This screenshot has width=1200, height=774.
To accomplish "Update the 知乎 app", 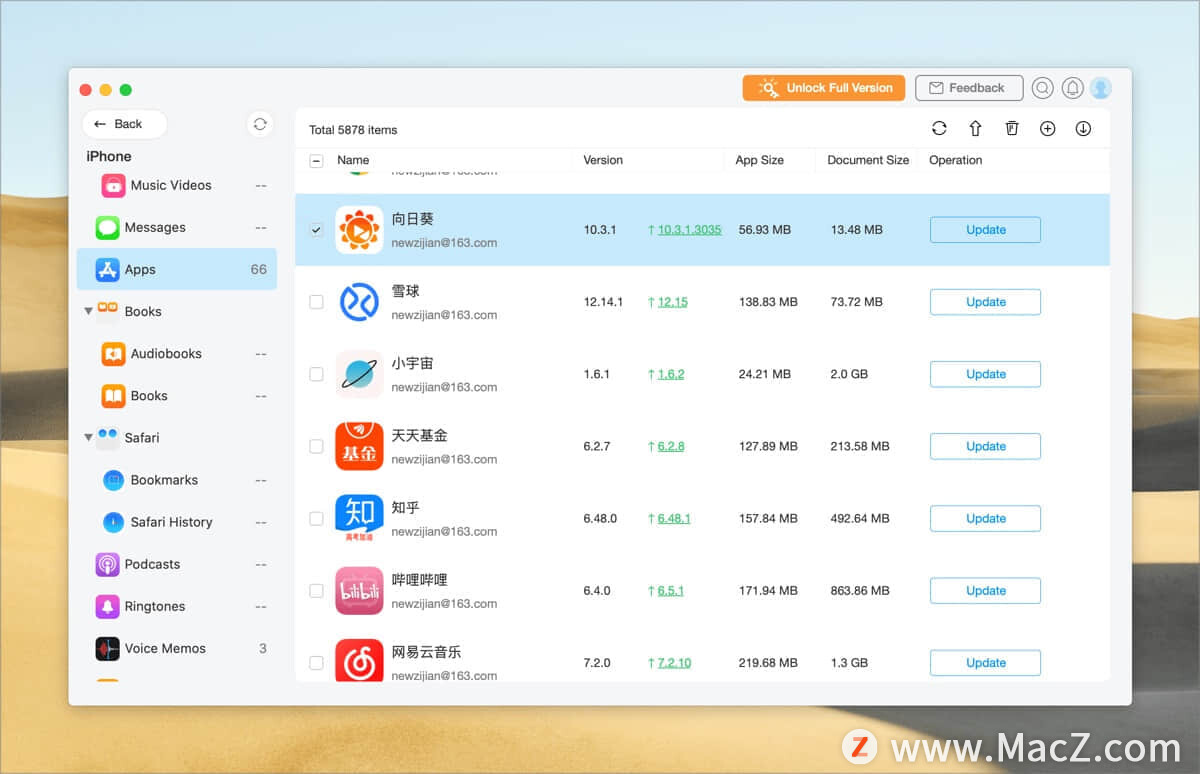I will pos(985,518).
